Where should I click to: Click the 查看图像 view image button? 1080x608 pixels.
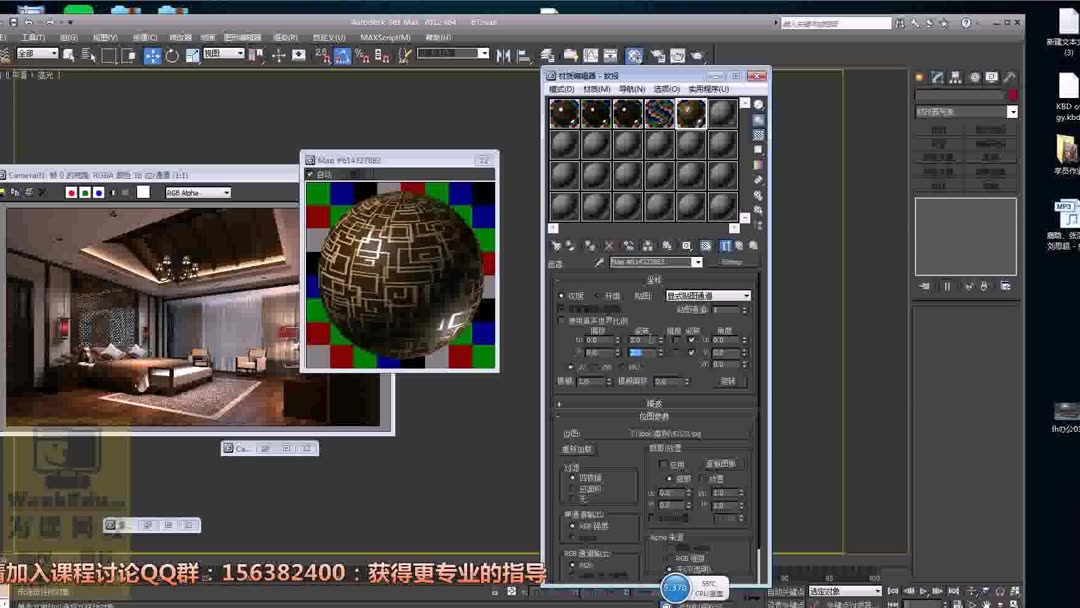click(723, 463)
